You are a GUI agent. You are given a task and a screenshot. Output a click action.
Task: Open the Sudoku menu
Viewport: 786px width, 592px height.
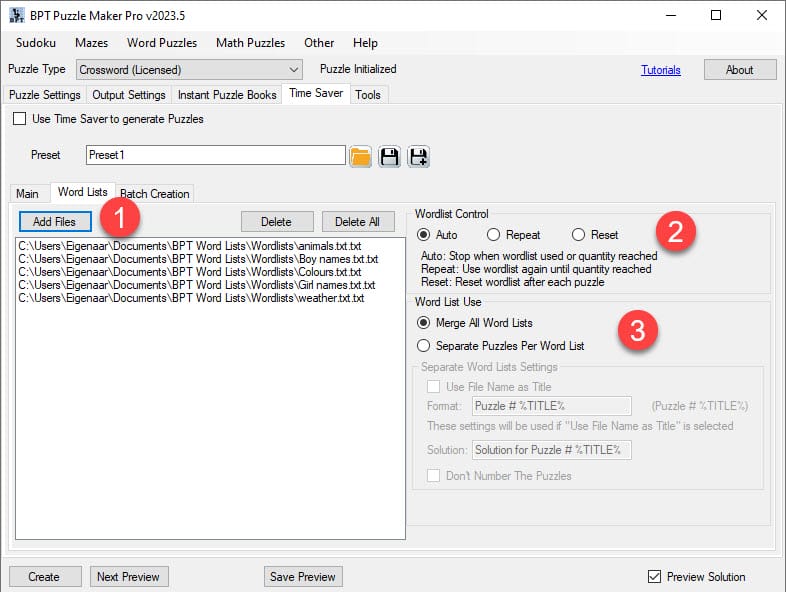point(36,43)
